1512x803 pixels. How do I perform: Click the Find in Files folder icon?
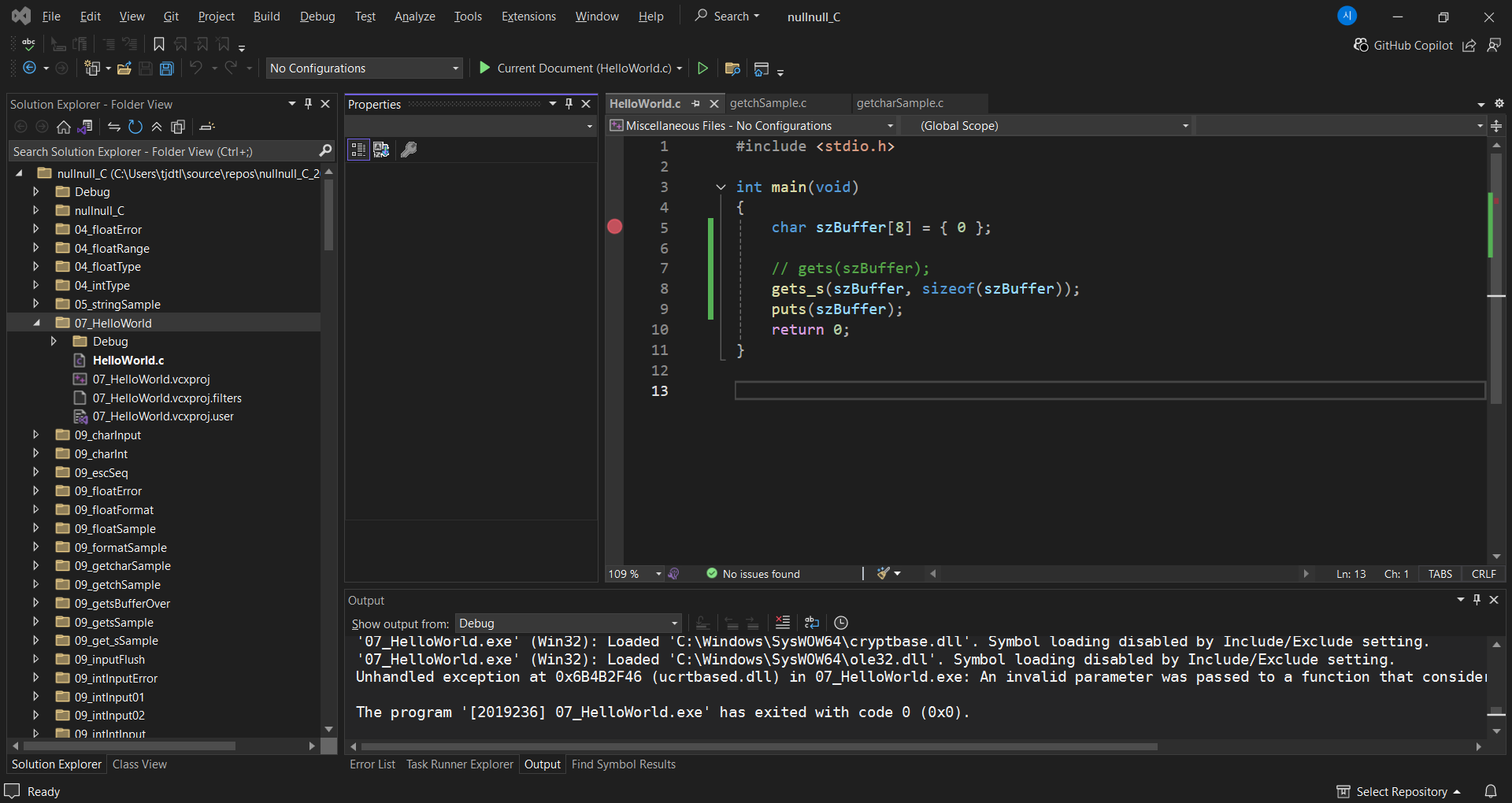(x=732, y=68)
